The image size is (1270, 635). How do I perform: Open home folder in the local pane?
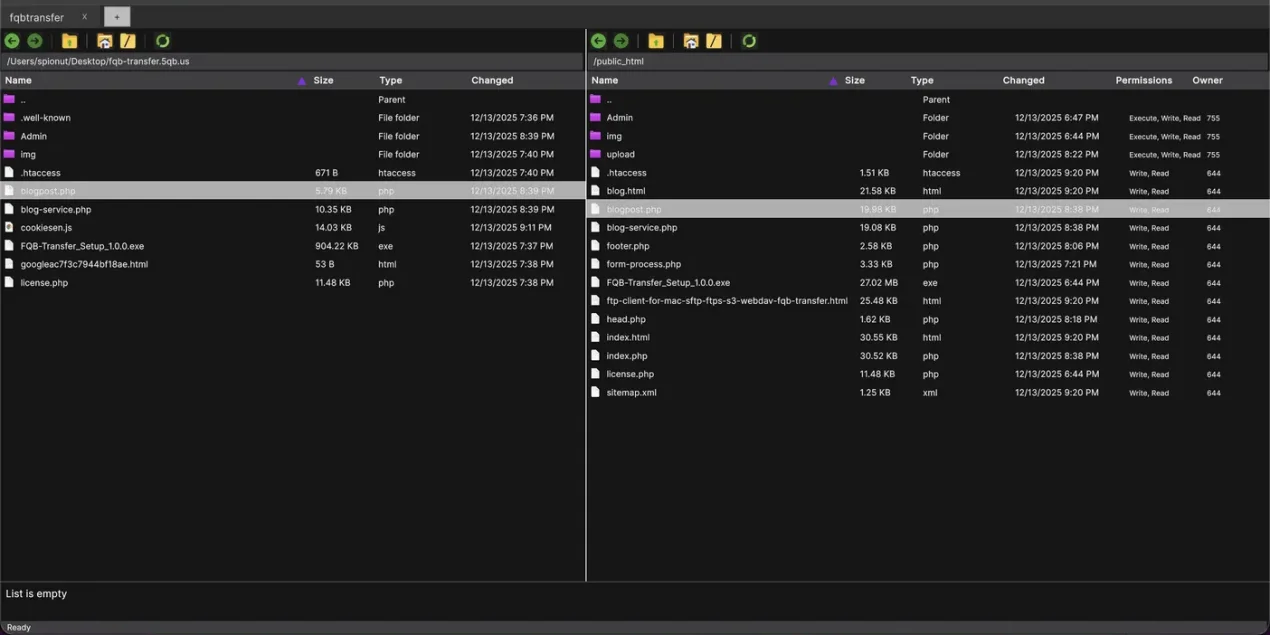pyautogui.click(x=104, y=40)
